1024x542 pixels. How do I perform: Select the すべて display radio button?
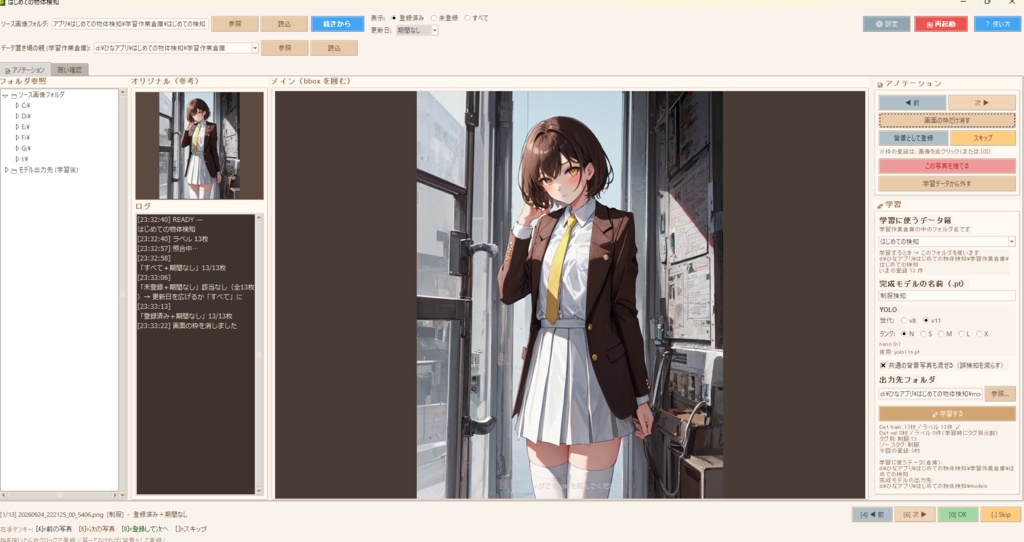click(x=468, y=18)
